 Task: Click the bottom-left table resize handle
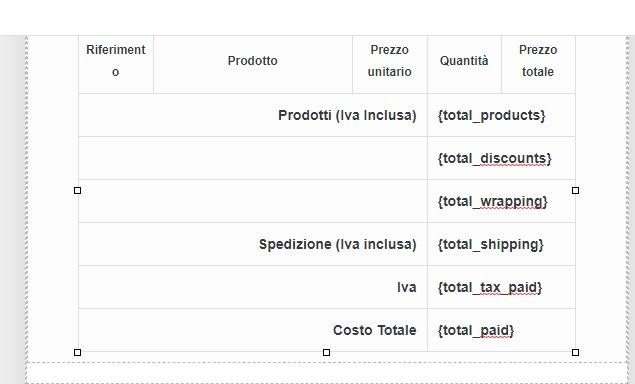coord(78,352)
